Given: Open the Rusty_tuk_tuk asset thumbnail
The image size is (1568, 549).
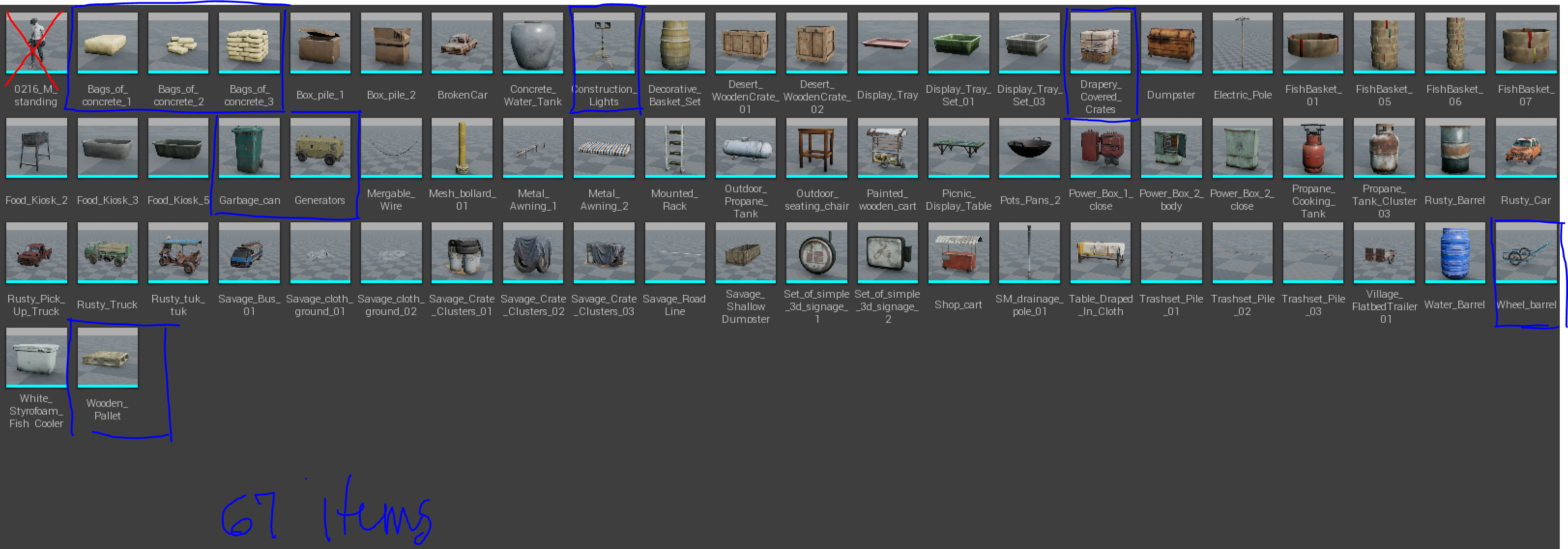Looking at the screenshot, I should coord(178,253).
